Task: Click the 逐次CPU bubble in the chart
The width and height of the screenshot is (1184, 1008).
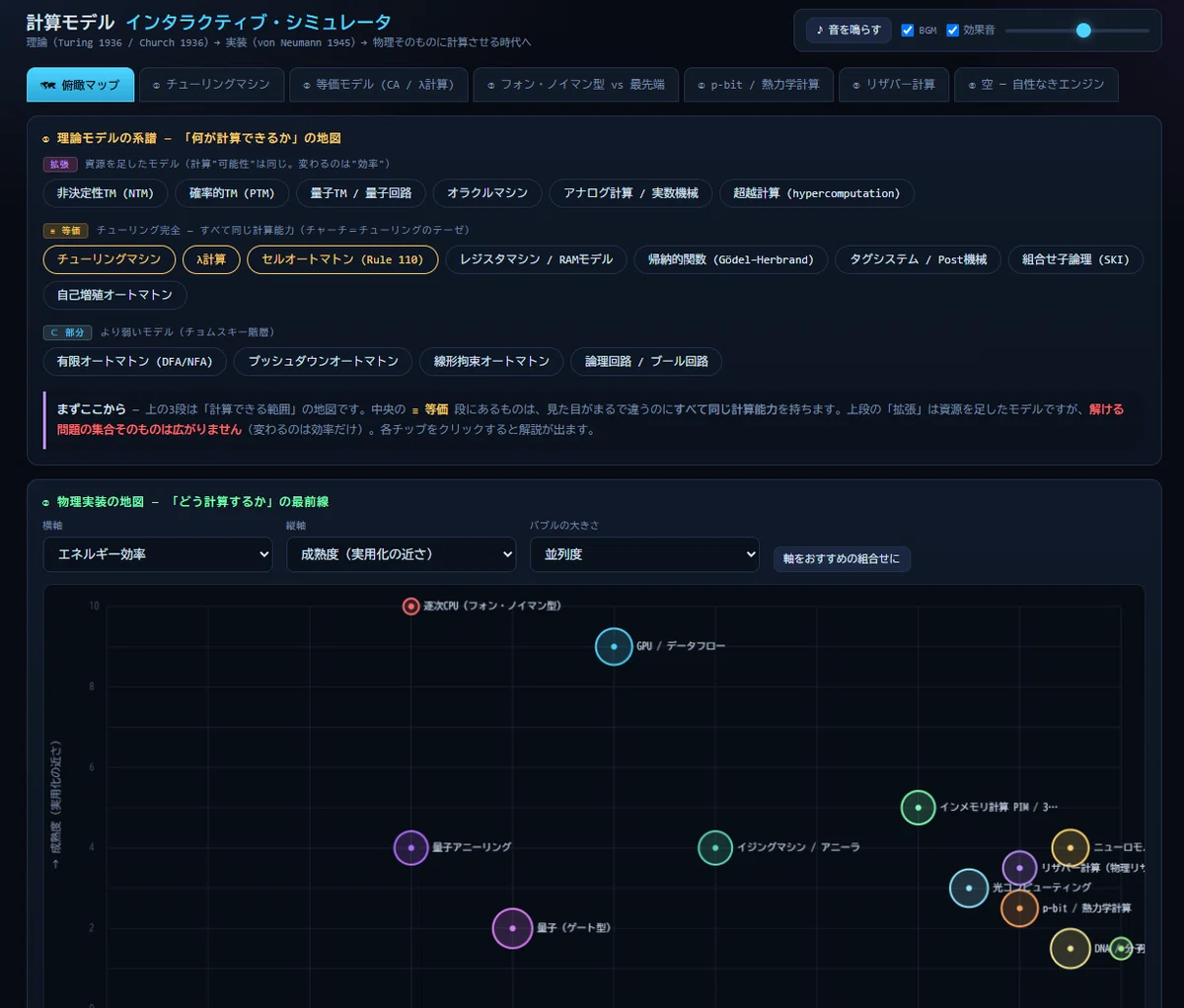Action: tap(411, 606)
